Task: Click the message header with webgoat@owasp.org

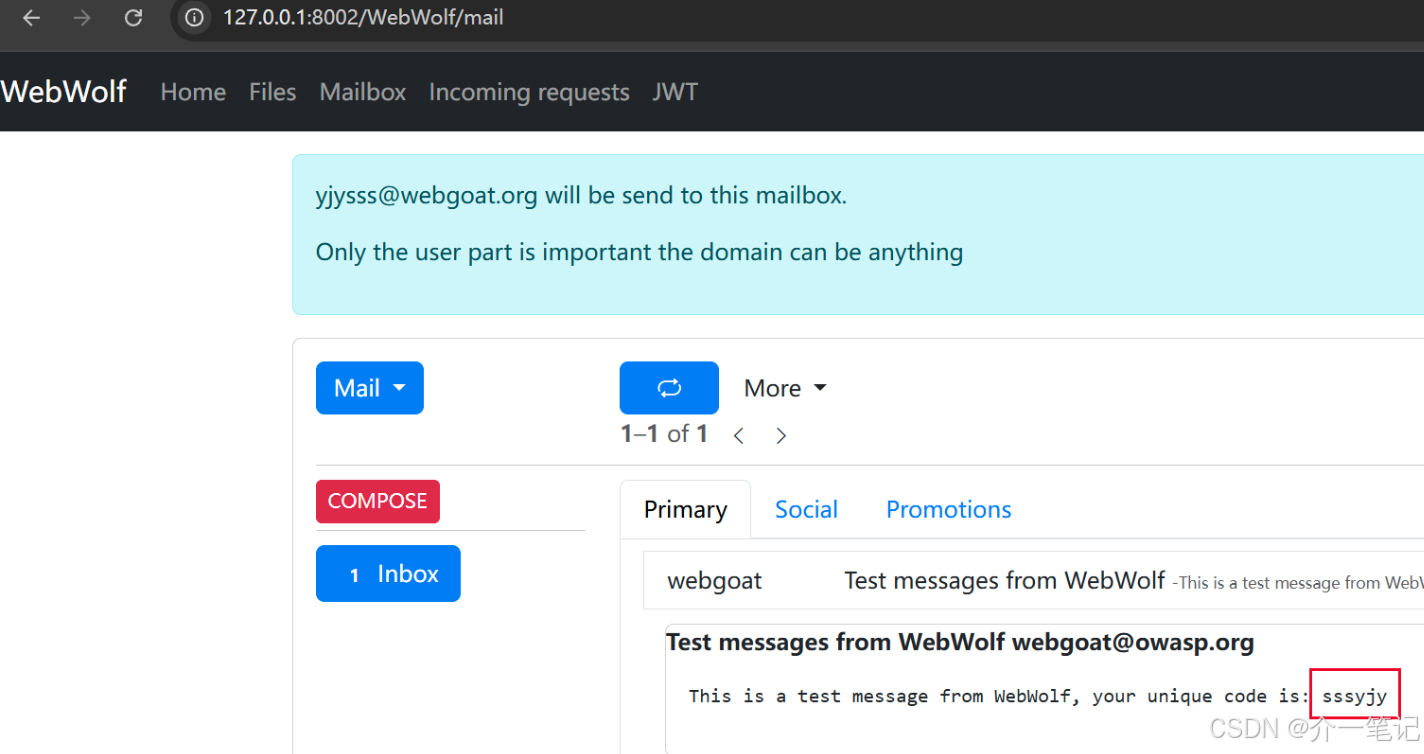Action: [x=960, y=642]
